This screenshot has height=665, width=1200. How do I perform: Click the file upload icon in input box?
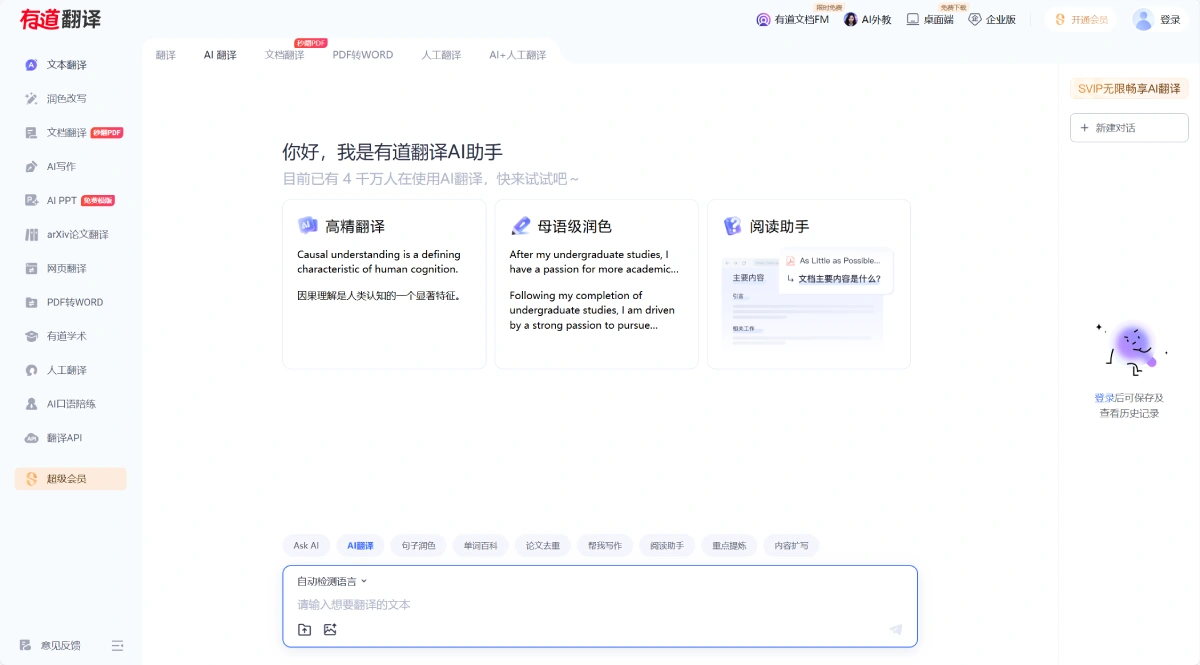[x=304, y=629]
